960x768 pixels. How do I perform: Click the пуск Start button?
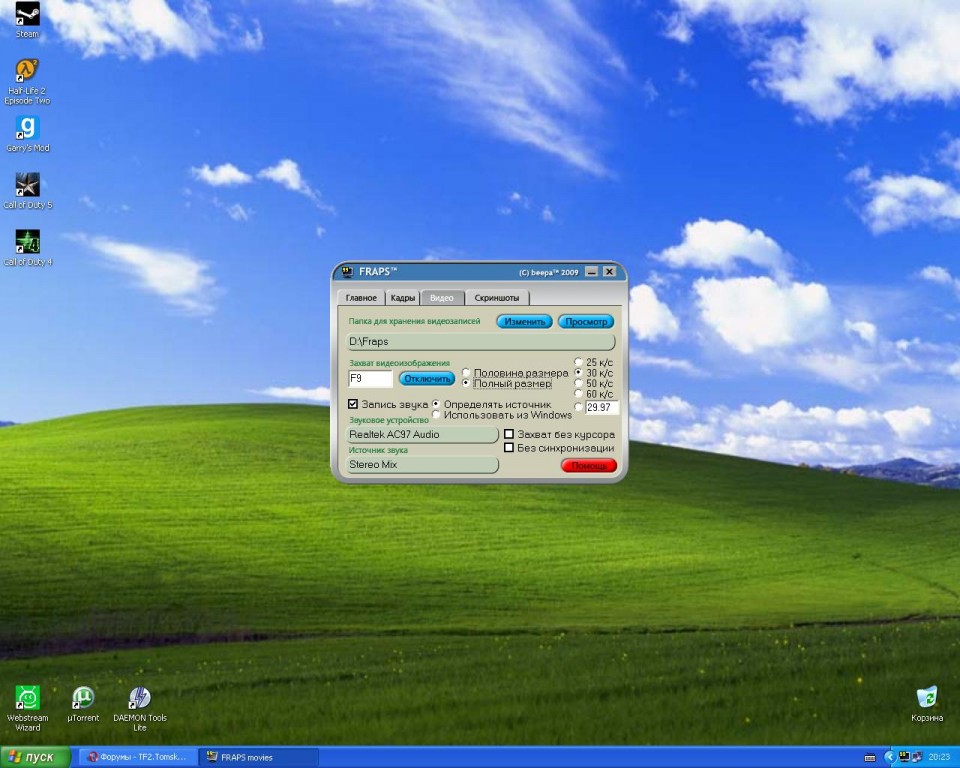click(x=36, y=757)
